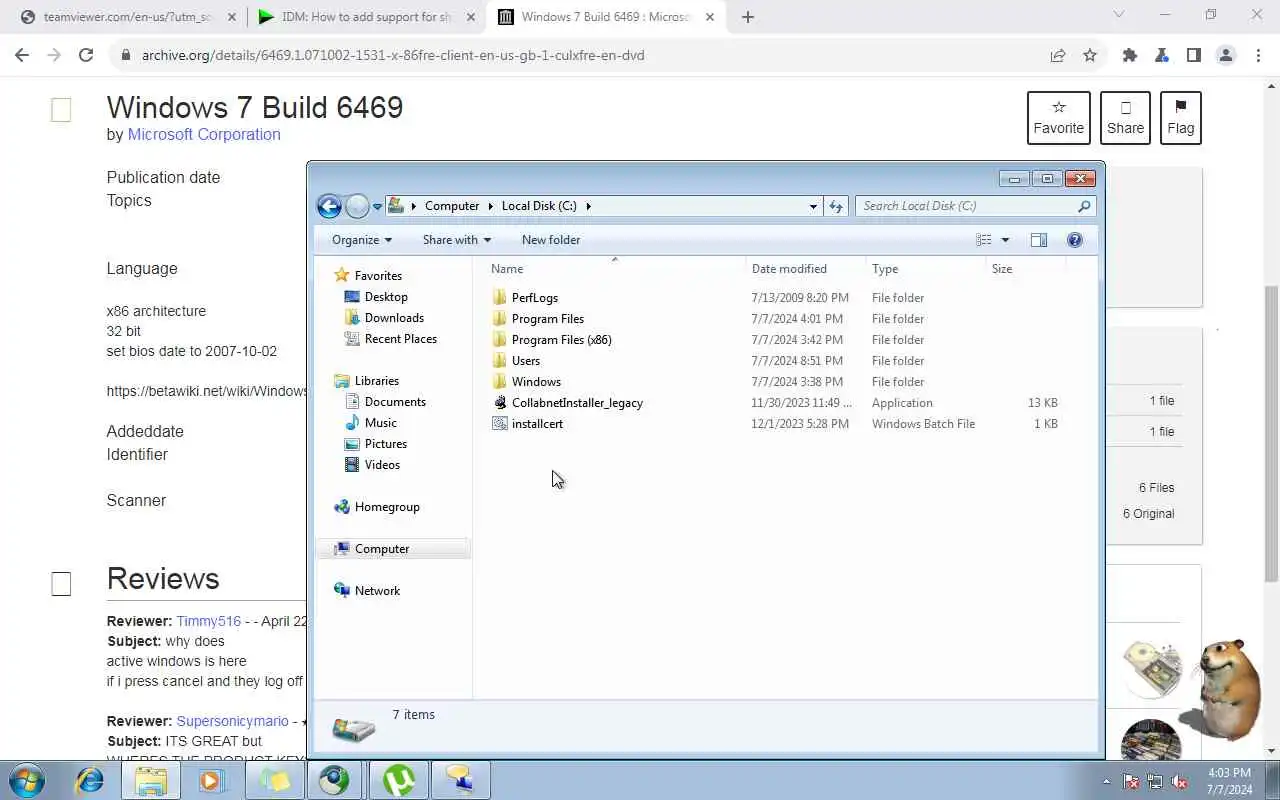
Task: Click Local Disk (C:) breadcrumb segment
Action: (x=539, y=206)
